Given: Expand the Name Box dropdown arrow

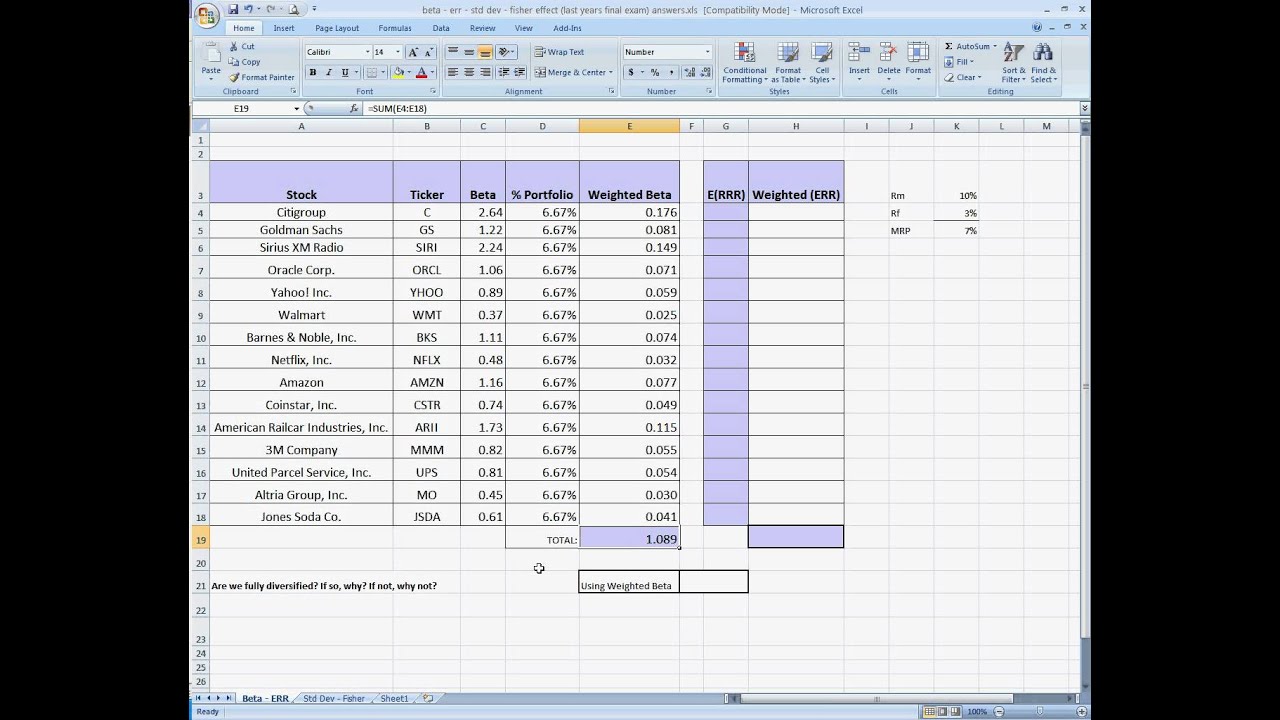Looking at the screenshot, I should 296,108.
